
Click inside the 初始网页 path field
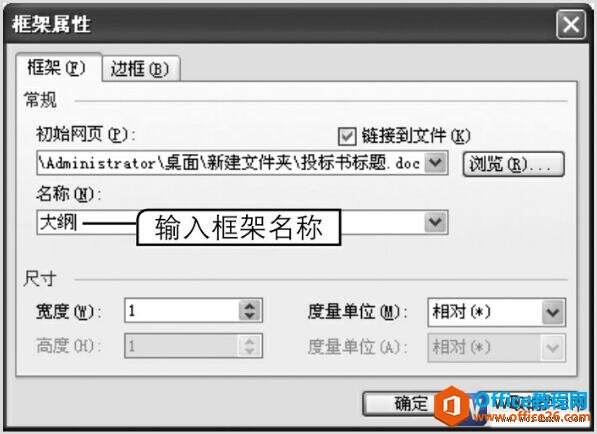(x=231, y=163)
